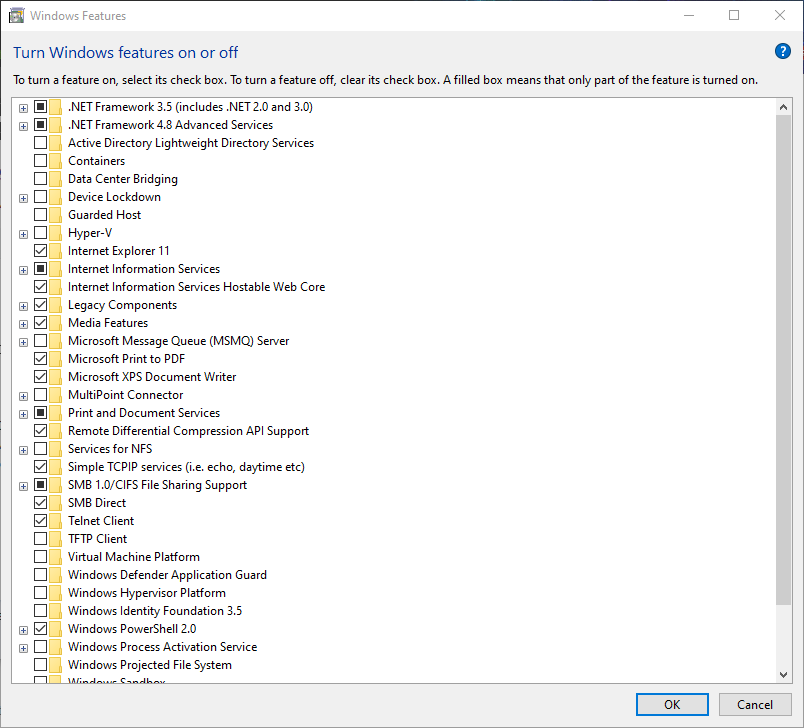
Task: Maximize the Windows Features window
Action: (x=734, y=15)
